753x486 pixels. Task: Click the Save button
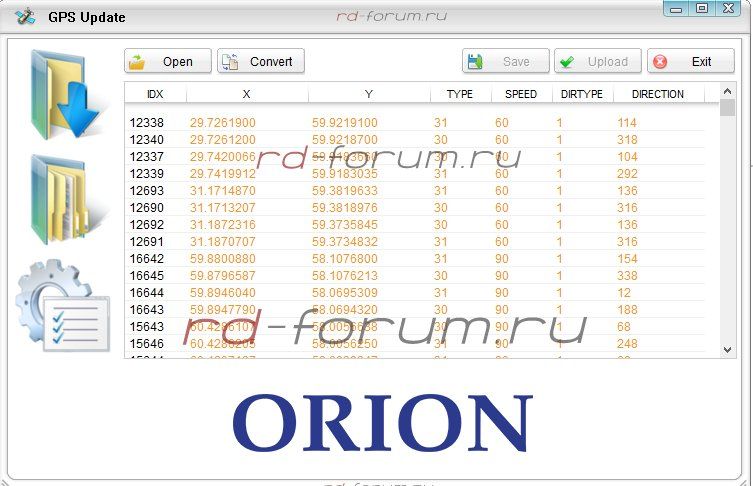(506, 61)
